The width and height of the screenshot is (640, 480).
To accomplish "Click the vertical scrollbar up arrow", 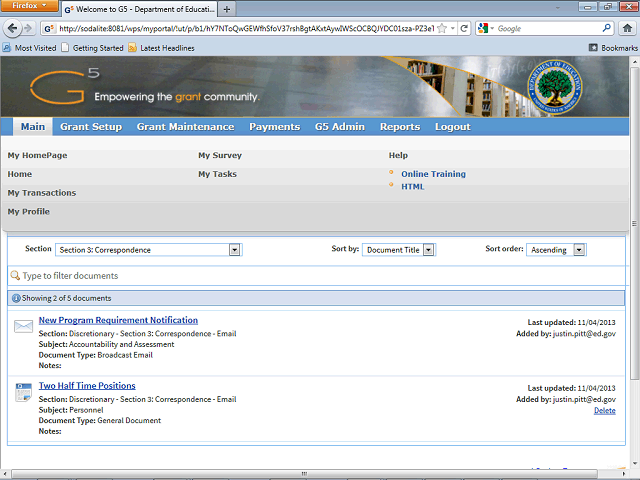I will [635, 62].
